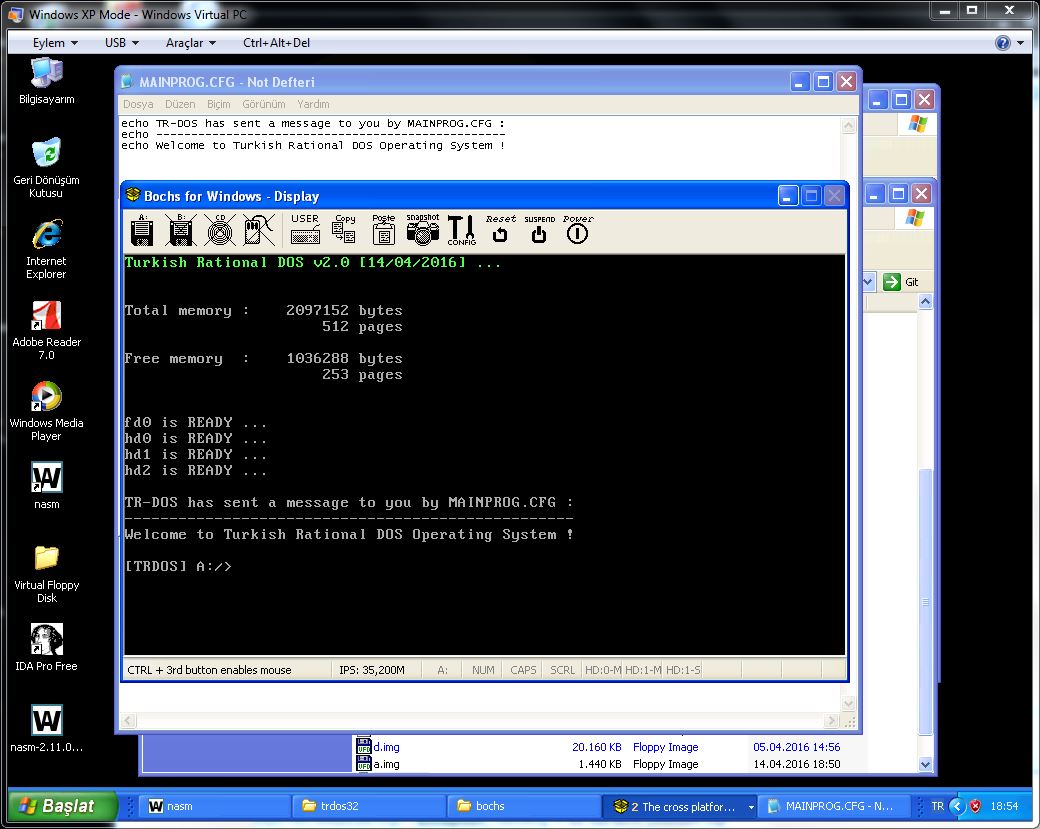Take a snapshot with the camera icon
1040x829 pixels.
coord(422,230)
